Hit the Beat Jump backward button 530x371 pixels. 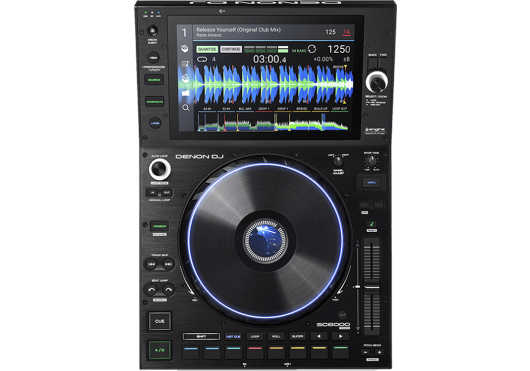point(151,290)
